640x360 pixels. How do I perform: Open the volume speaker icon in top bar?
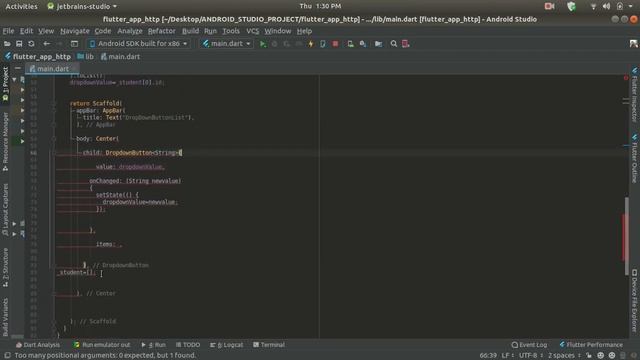(x=607, y=6)
